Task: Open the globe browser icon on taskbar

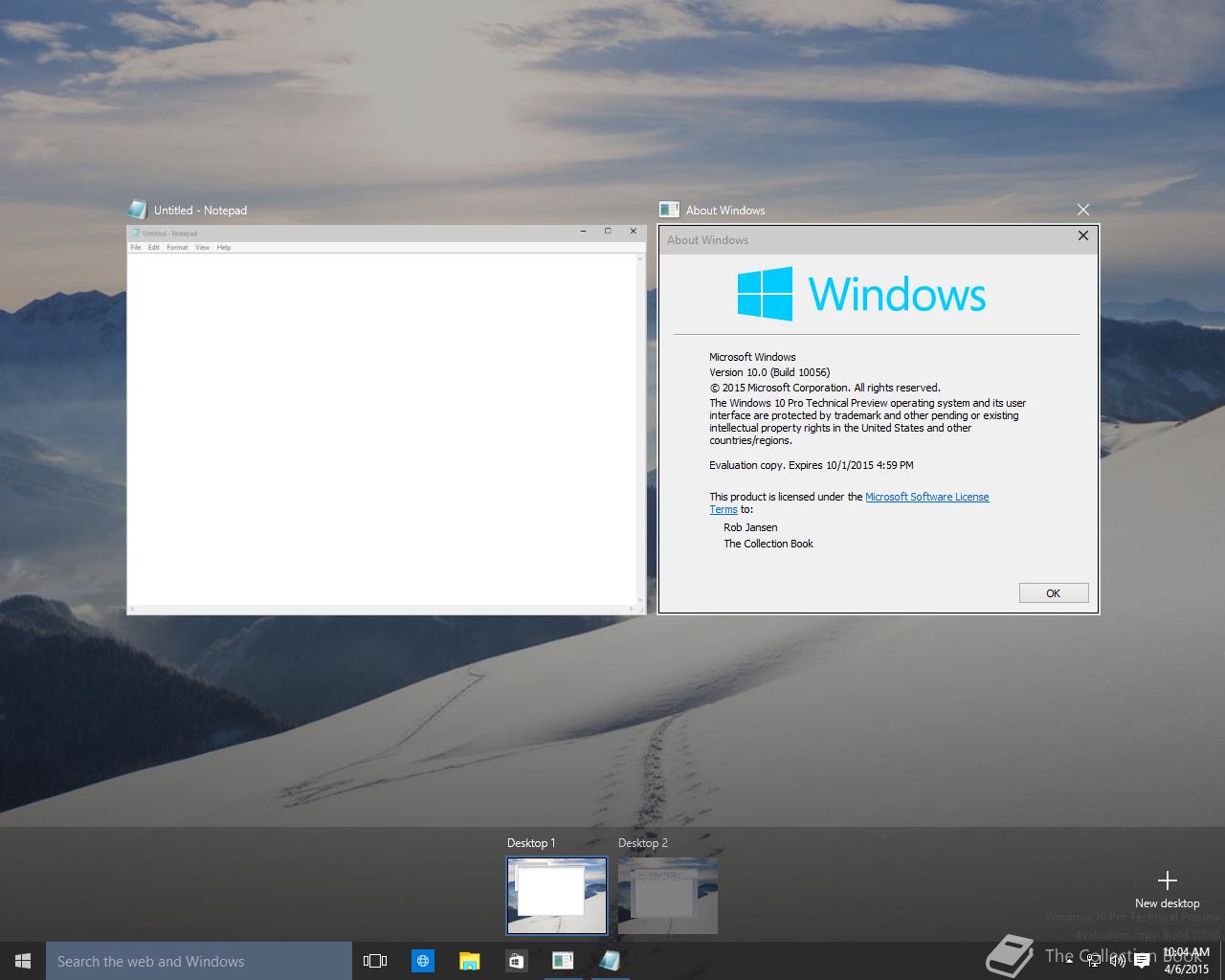Action: tap(422, 961)
